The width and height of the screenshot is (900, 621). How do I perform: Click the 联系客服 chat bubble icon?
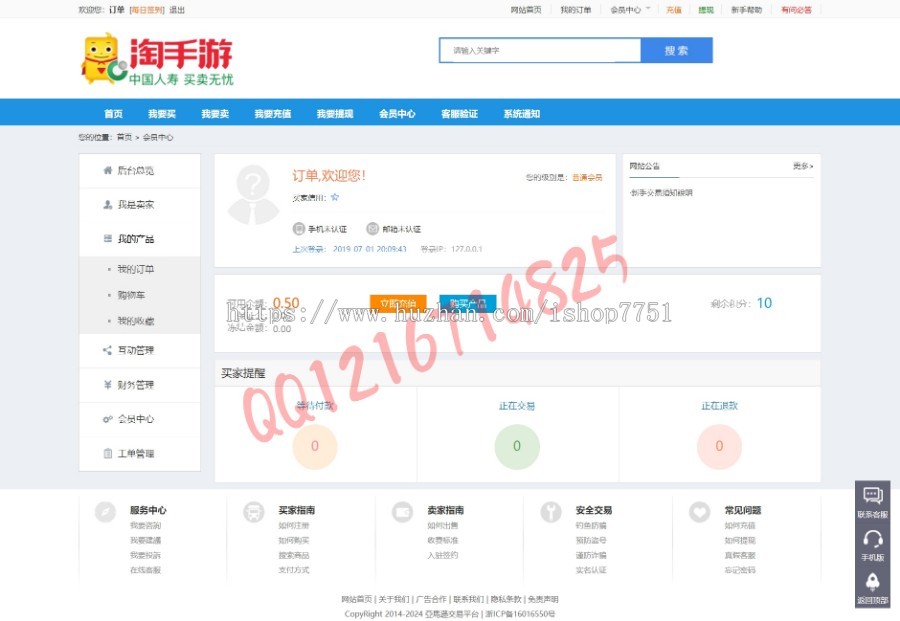(873, 495)
